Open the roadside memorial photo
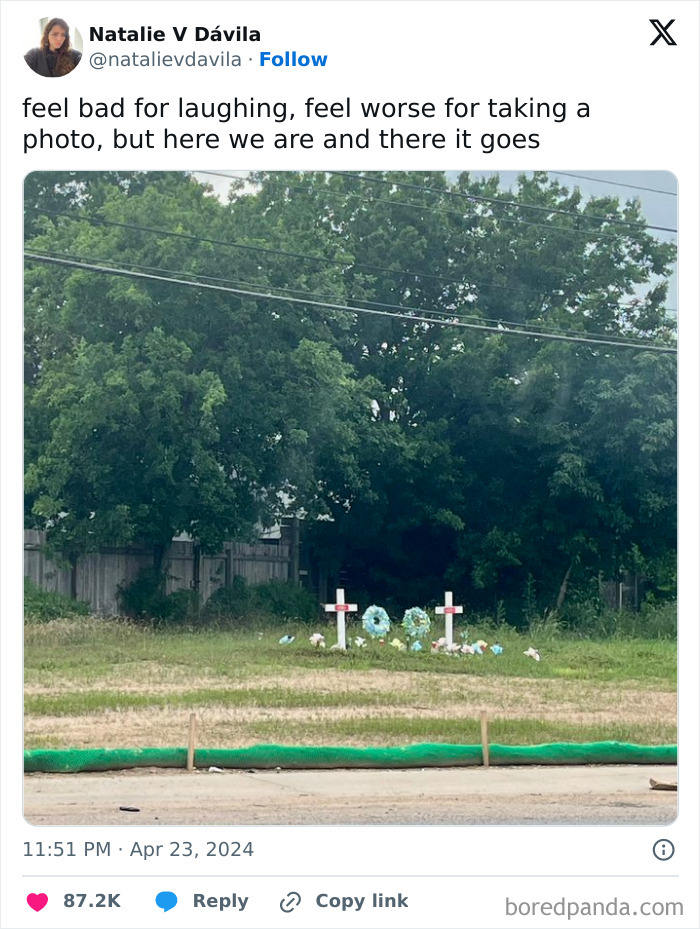Image resolution: width=700 pixels, height=929 pixels. point(350,498)
